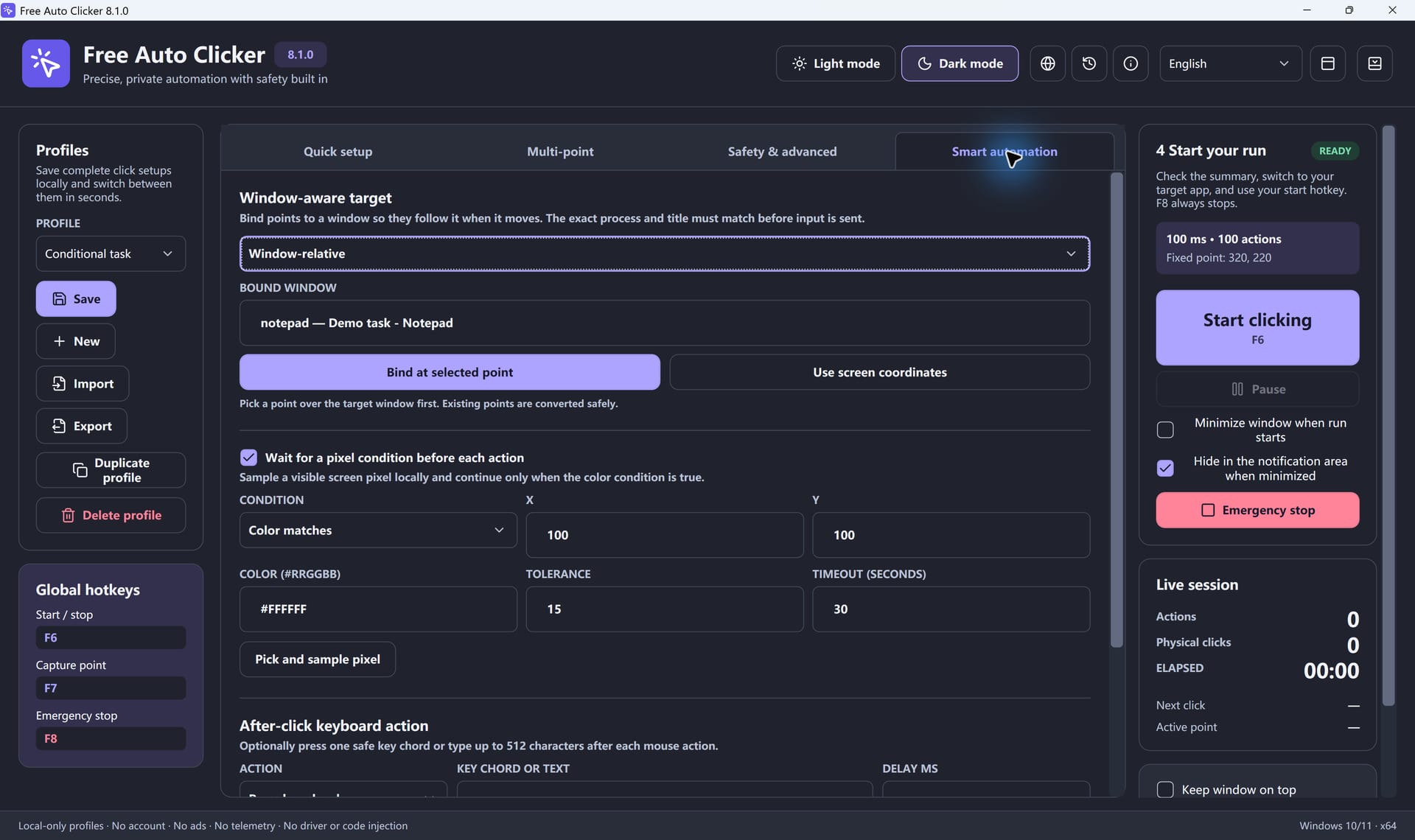1415x840 pixels.
Task: Click the Tolerance input field
Action: tap(664, 609)
